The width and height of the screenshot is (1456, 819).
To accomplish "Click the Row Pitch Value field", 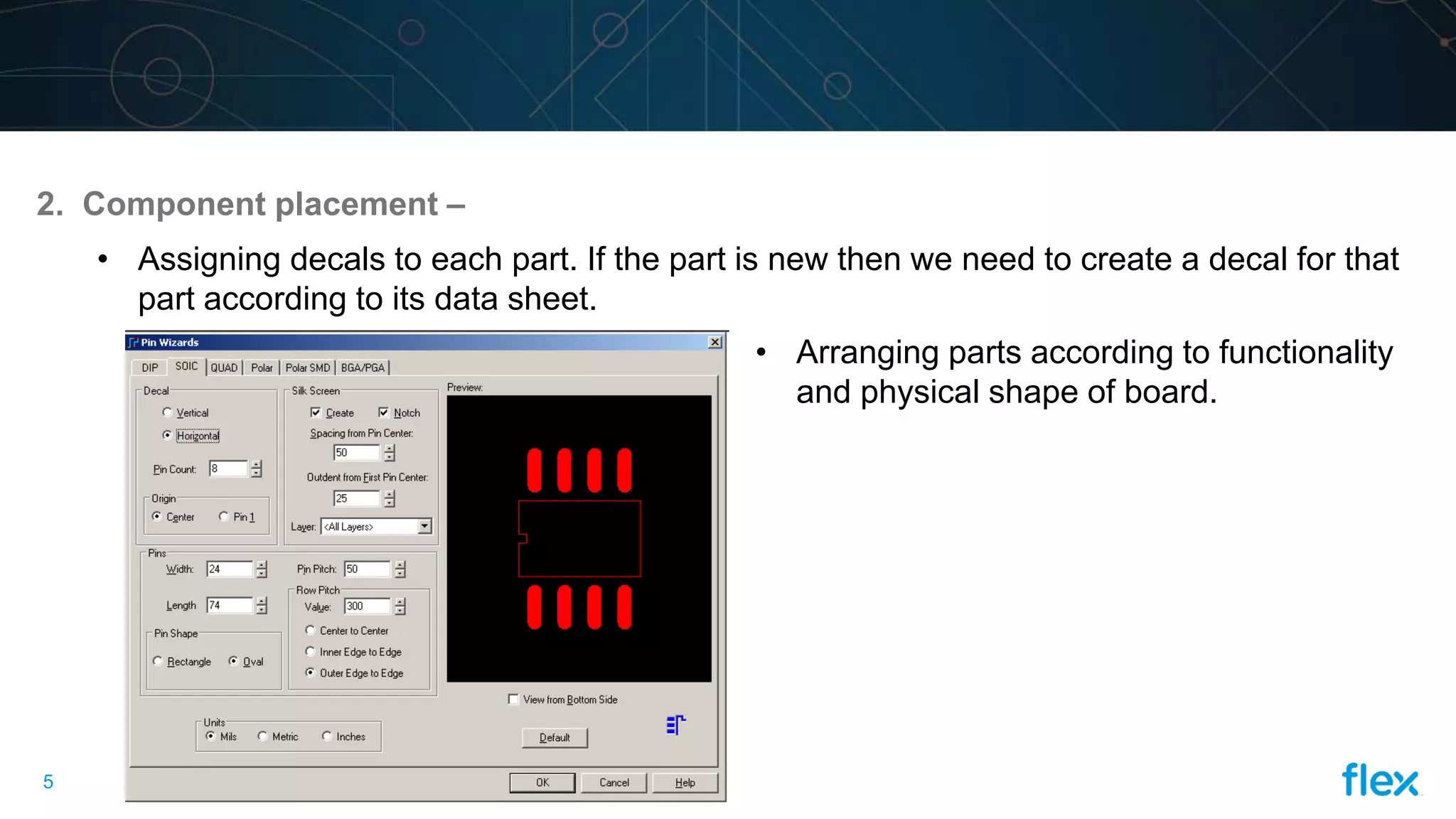I will pos(368,606).
